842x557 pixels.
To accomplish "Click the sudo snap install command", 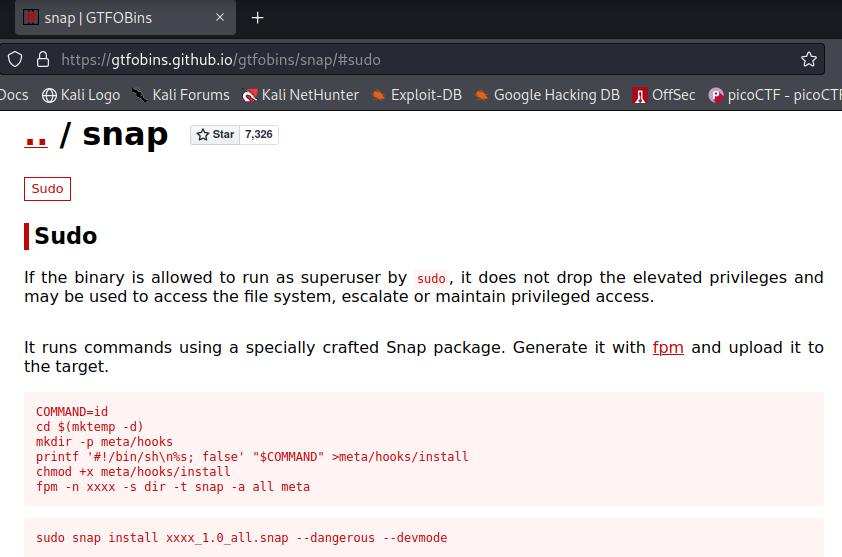I will [x=242, y=538].
